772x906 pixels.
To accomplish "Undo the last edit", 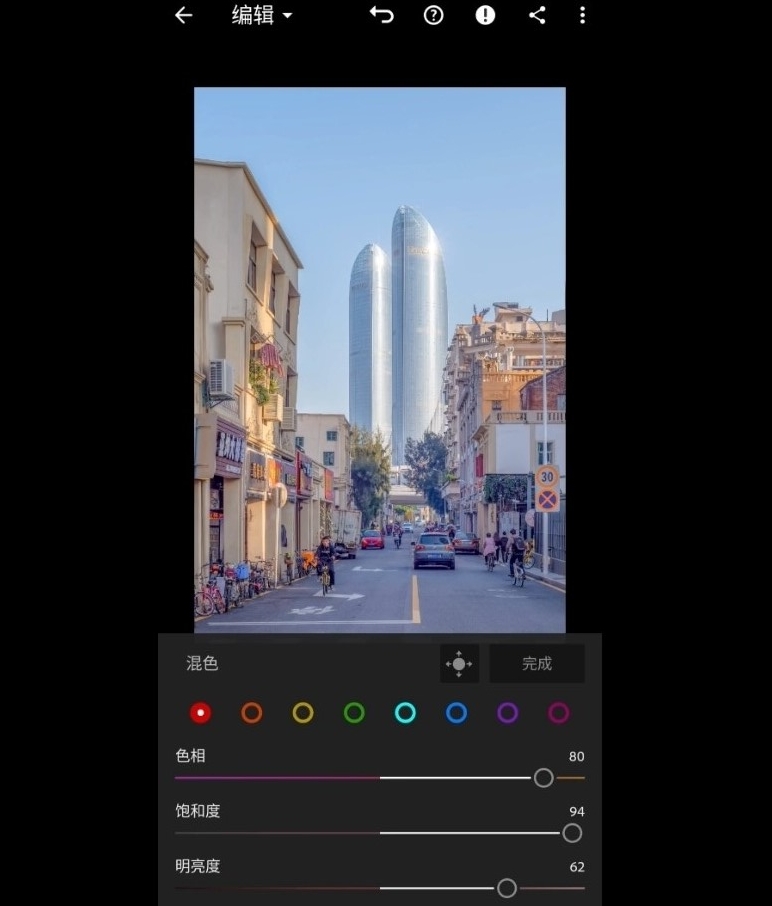I will tap(381, 15).
